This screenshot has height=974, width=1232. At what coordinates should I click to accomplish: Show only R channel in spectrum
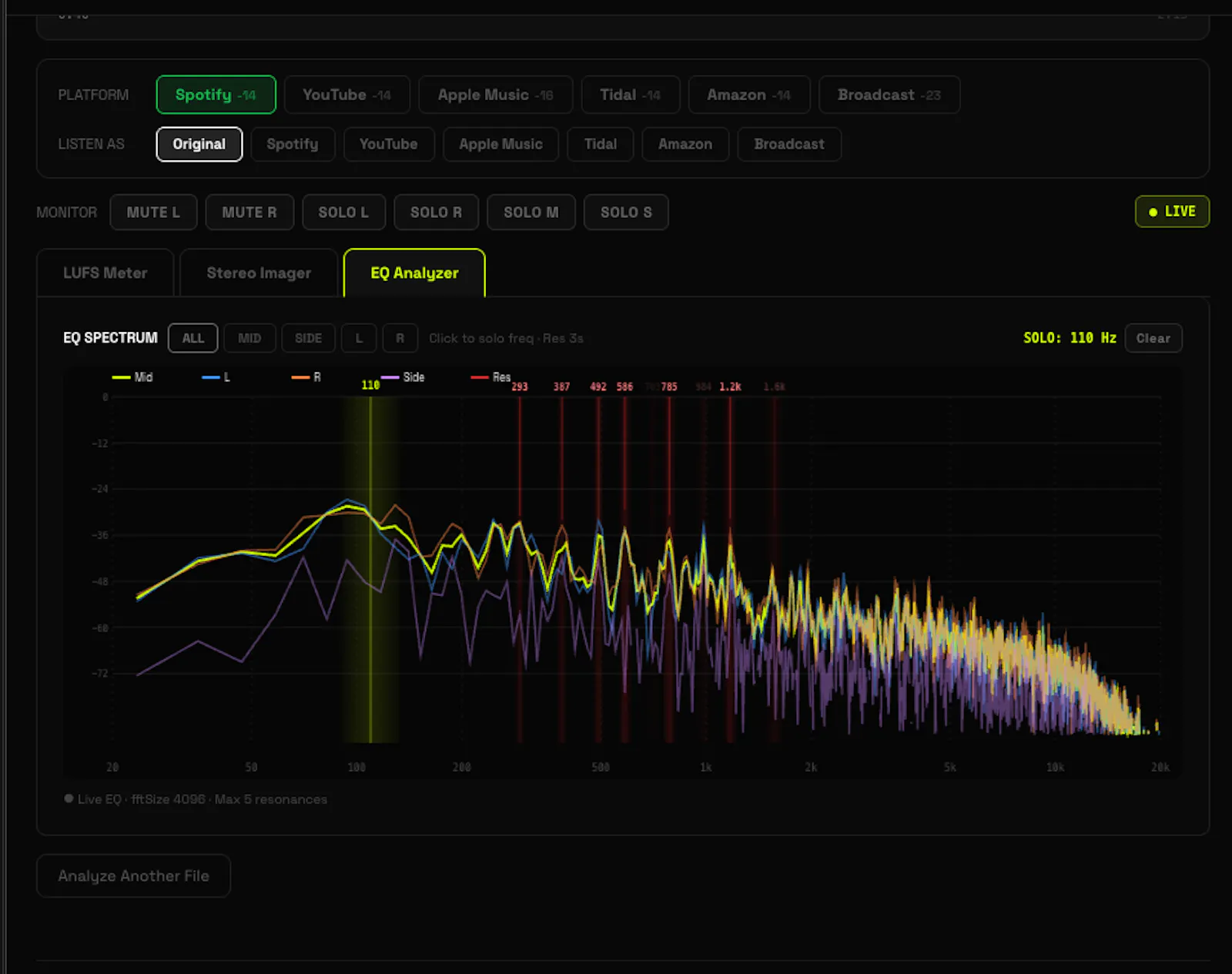400,338
